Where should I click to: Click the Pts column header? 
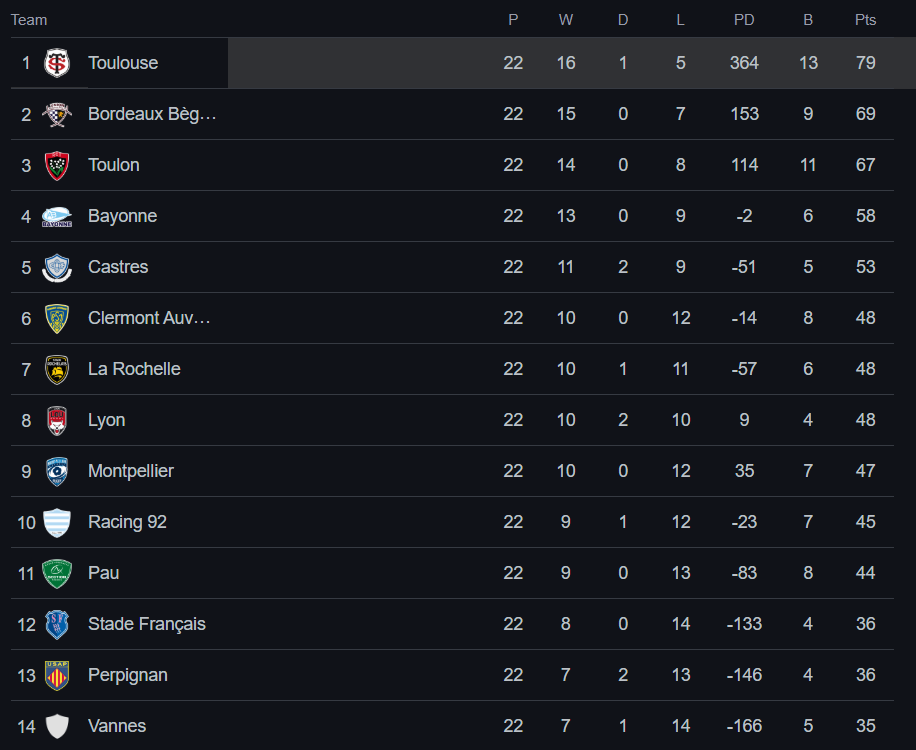coord(865,20)
